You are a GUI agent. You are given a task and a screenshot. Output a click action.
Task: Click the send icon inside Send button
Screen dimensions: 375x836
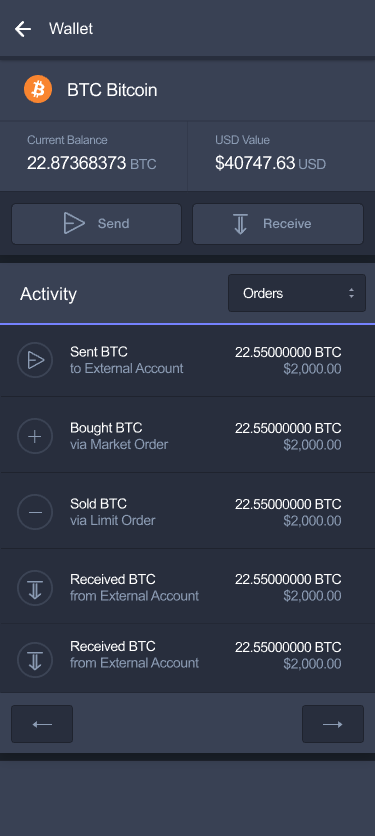click(x=74, y=223)
